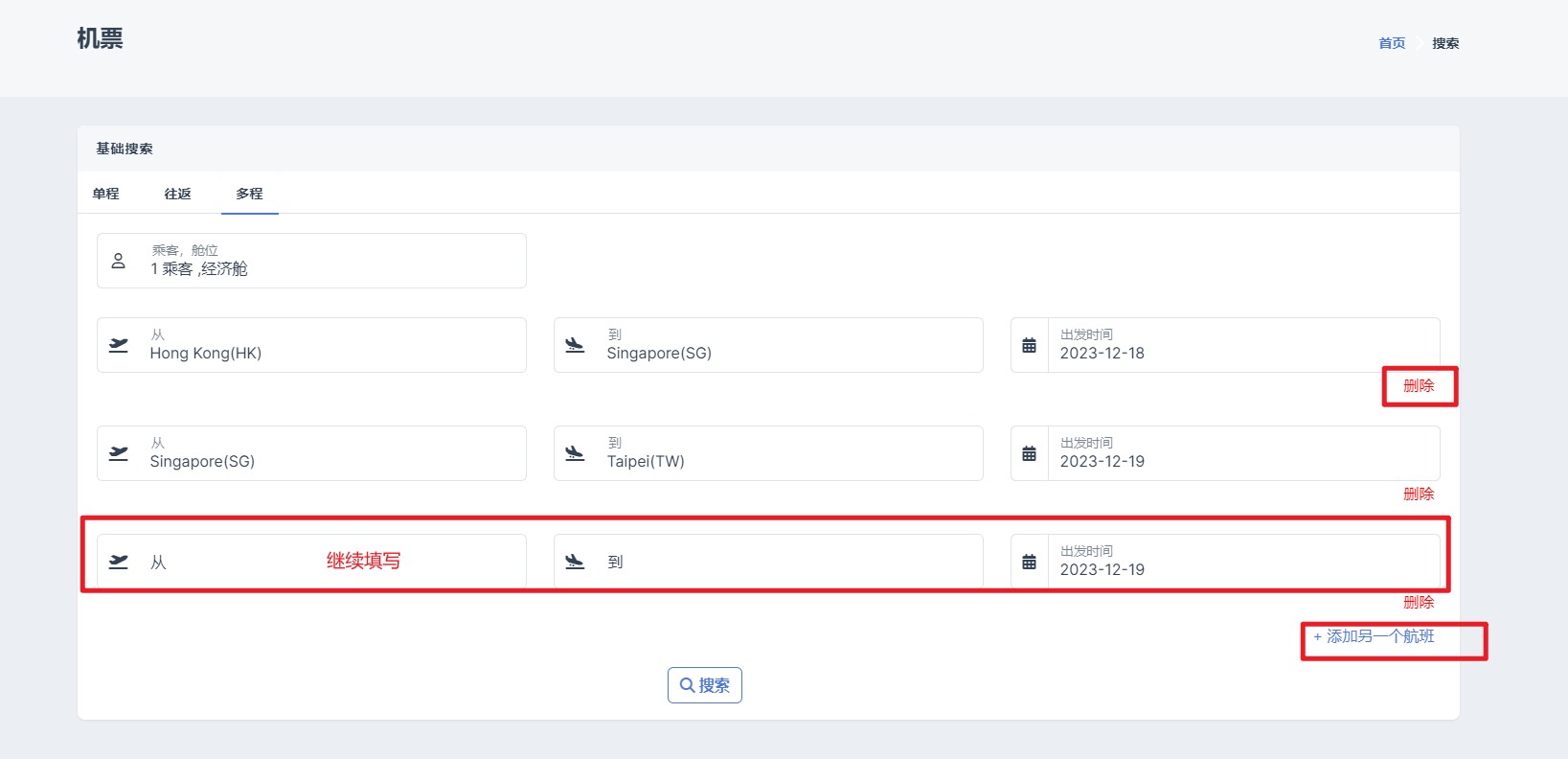Image resolution: width=1568 pixels, height=759 pixels.
Task: Click arrival plane icon in empty third row
Action: [x=575, y=562]
